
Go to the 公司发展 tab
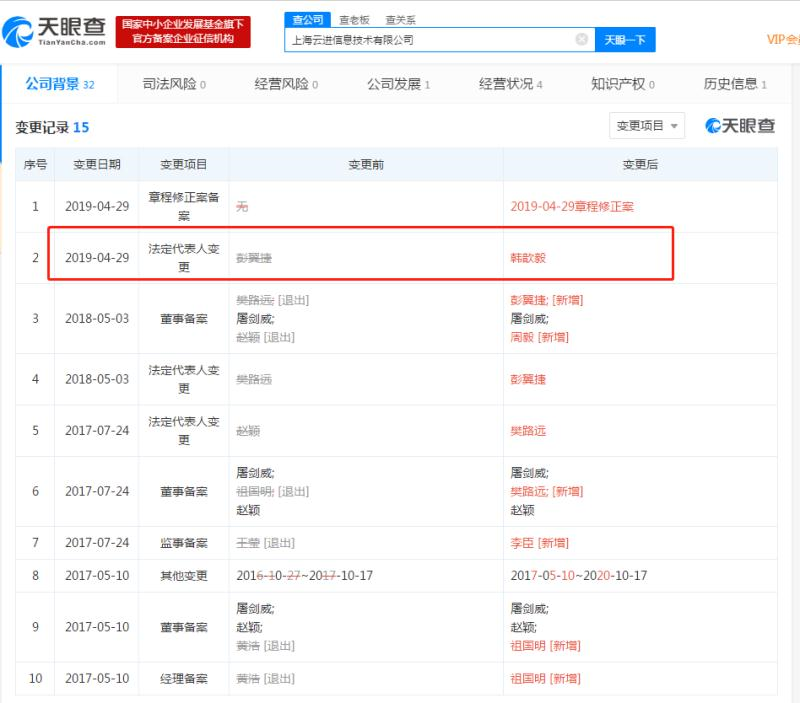[x=397, y=84]
